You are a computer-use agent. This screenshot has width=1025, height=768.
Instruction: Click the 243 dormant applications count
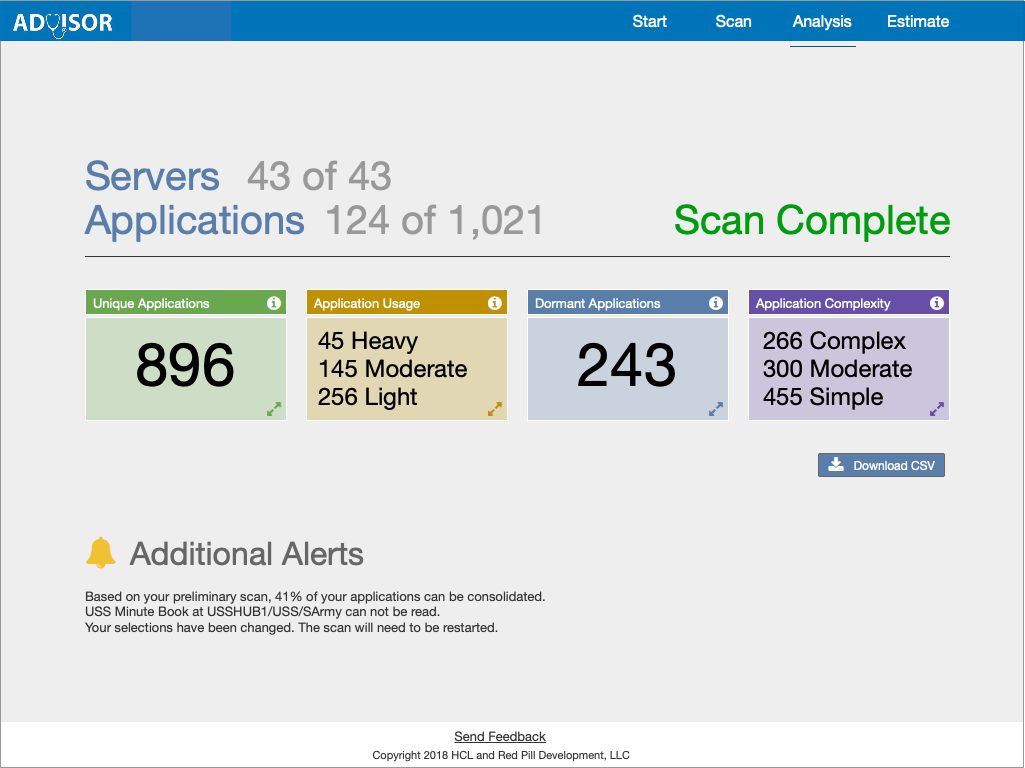coord(626,366)
